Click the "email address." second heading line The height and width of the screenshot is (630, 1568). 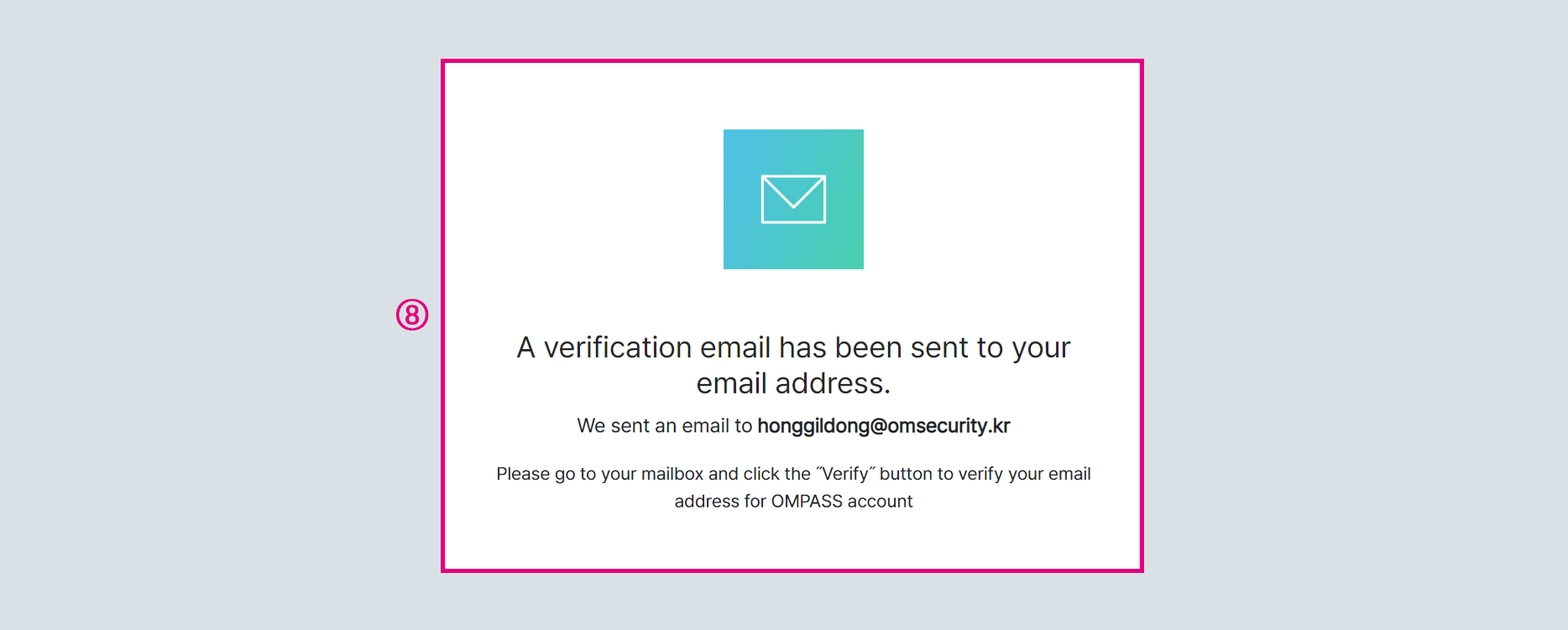click(793, 383)
